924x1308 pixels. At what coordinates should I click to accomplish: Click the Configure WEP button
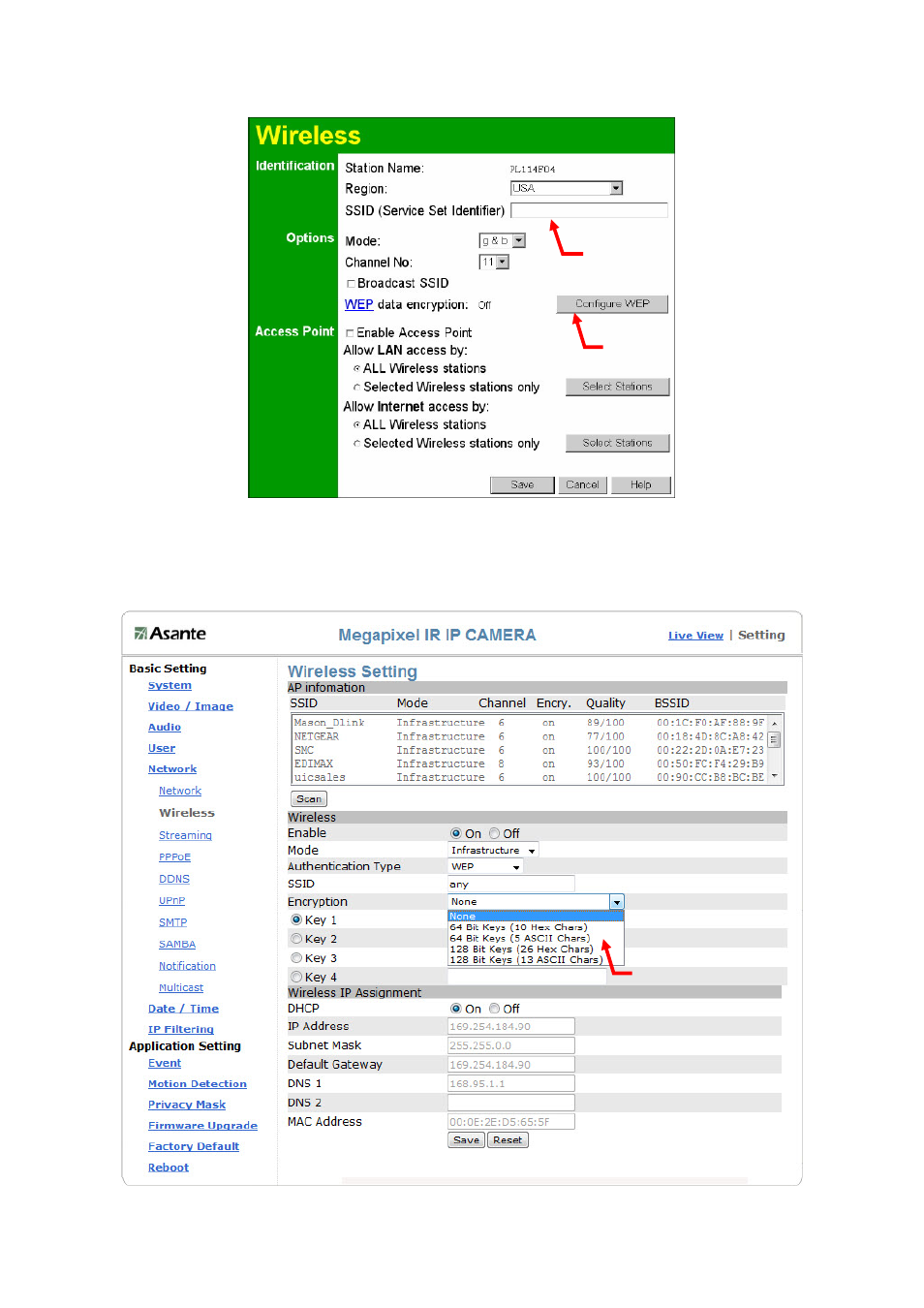pos(612,304)
